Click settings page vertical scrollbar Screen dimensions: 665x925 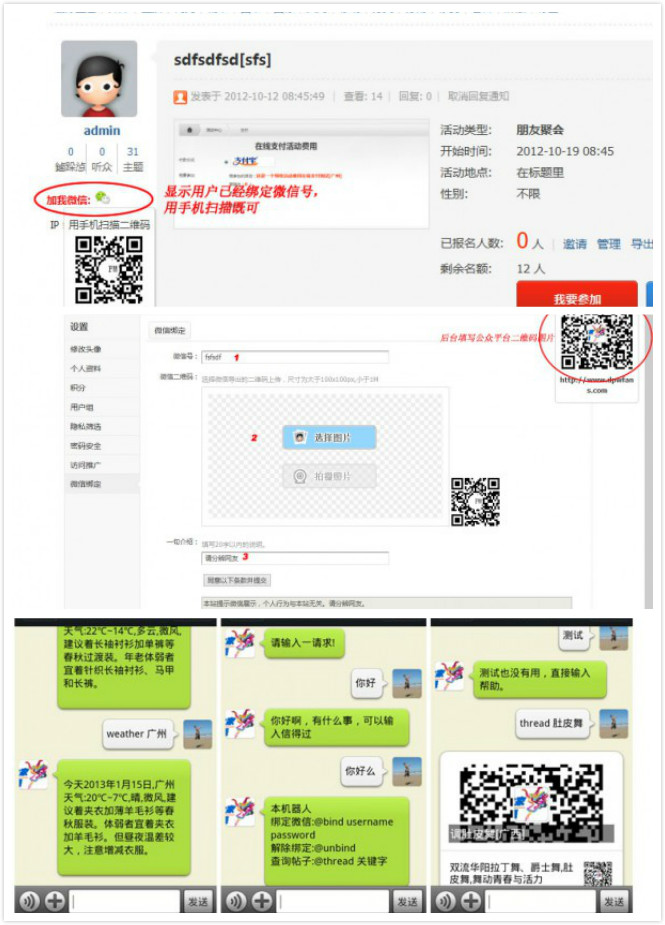[648, 460]
